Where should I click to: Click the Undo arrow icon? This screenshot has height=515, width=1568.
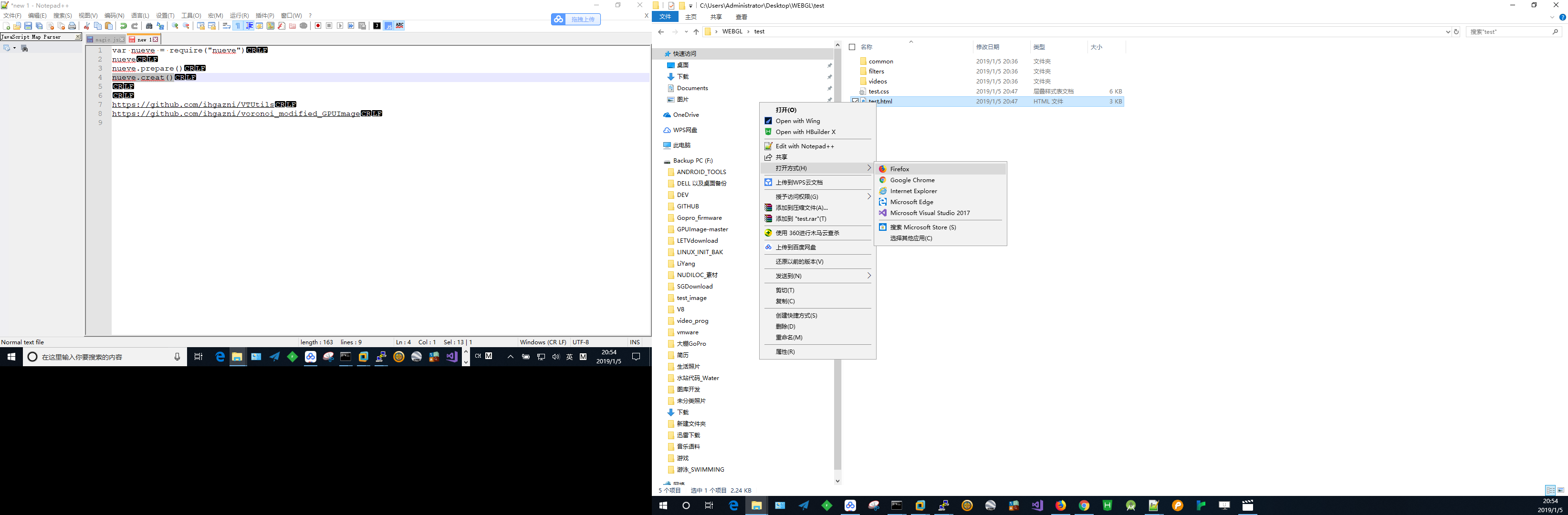(124, 26)
